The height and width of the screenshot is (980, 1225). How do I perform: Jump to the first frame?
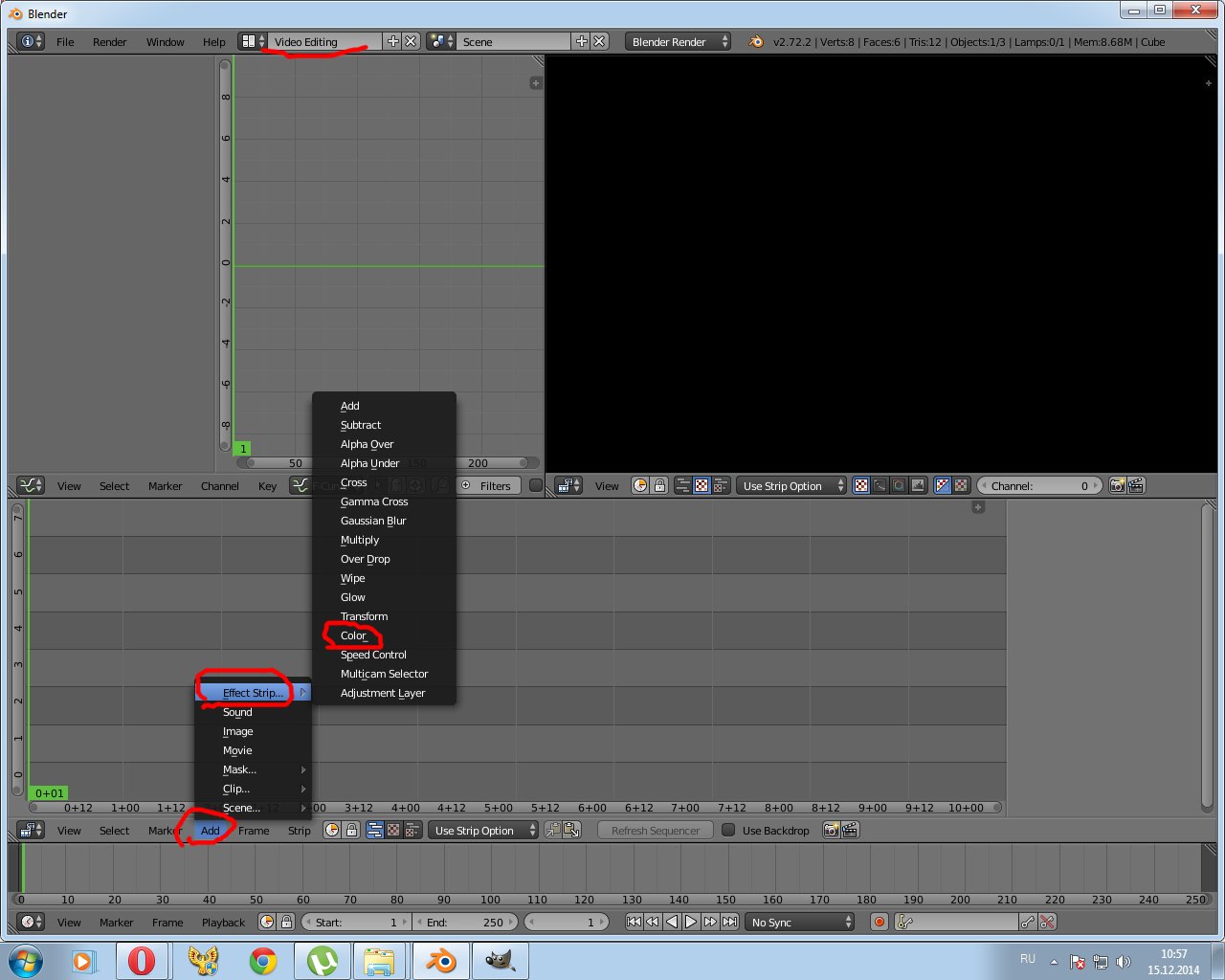(634, 922)
